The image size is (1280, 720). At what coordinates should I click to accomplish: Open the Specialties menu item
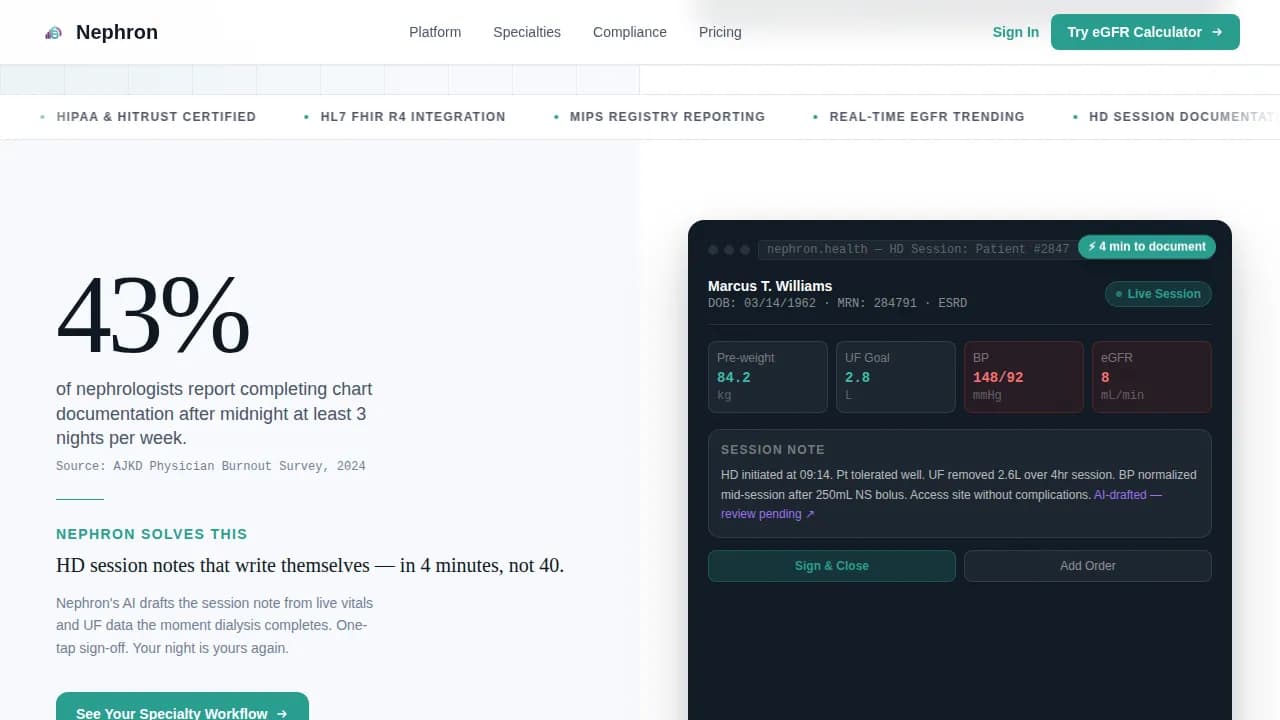point(527,32)
